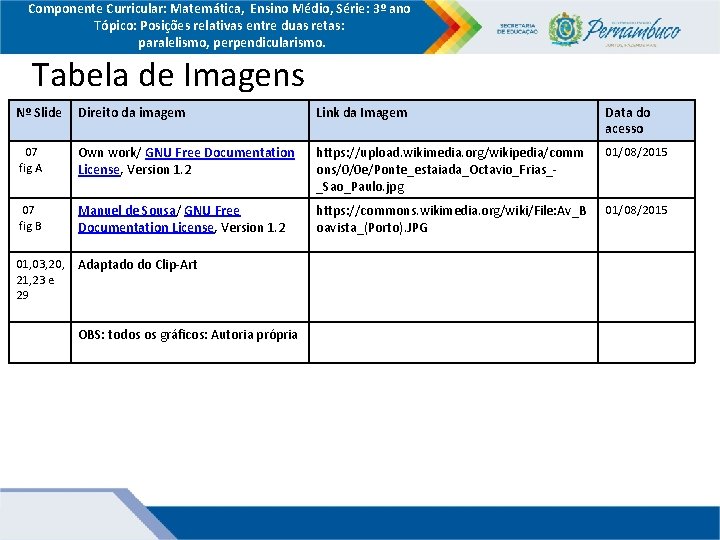Click the Pernambuco state coat of arms emblem
Image resolution: width=720 pixels, height=540 pixels.
[566, 29]
